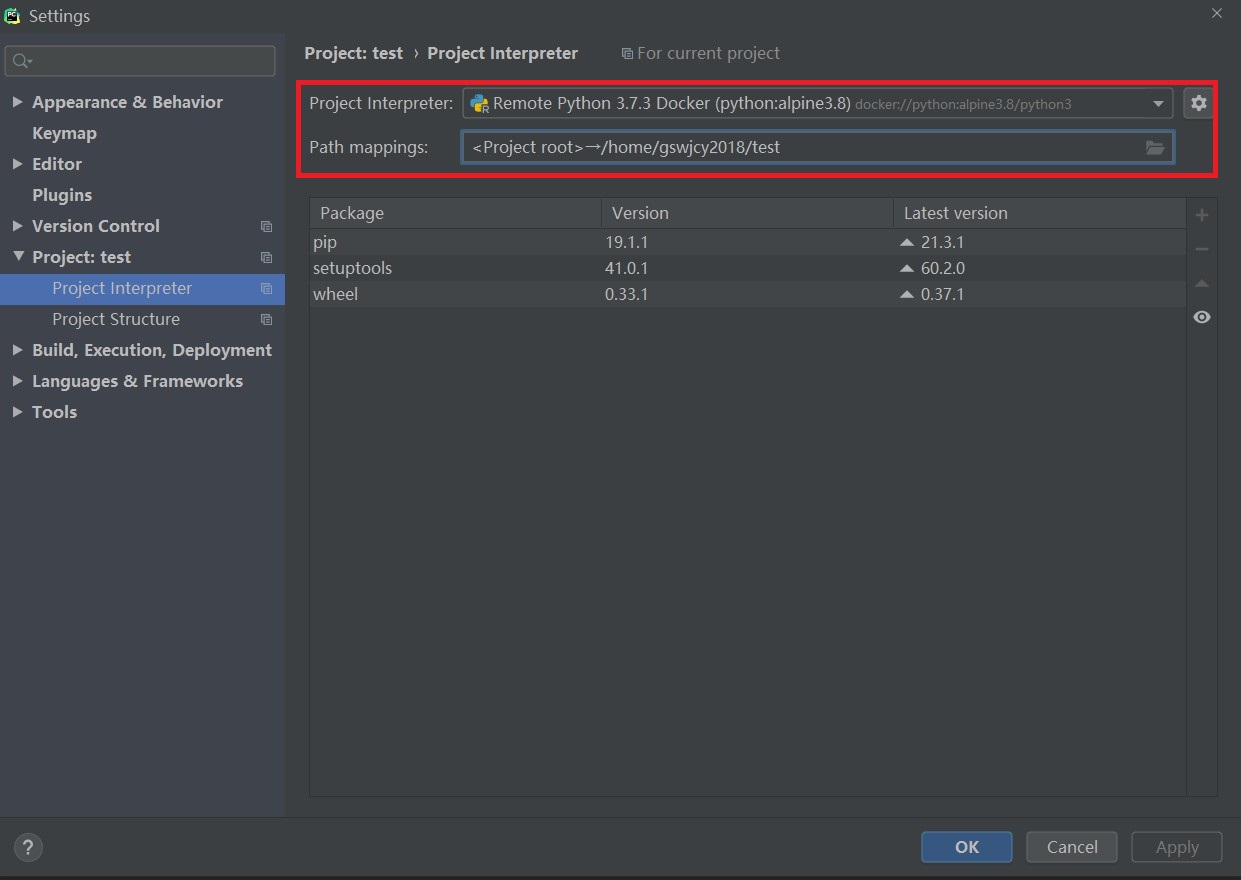Image resolution: width=1241 pixels, height=880 pixels.
Task: Click the upgrade package arrow icon
Action: (x=1202, y=283)
